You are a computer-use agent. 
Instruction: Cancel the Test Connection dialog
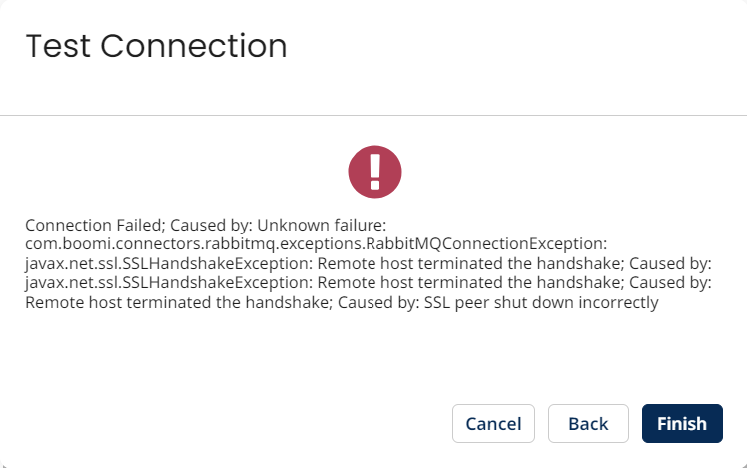pyautogui.click(x=493, y=423)
